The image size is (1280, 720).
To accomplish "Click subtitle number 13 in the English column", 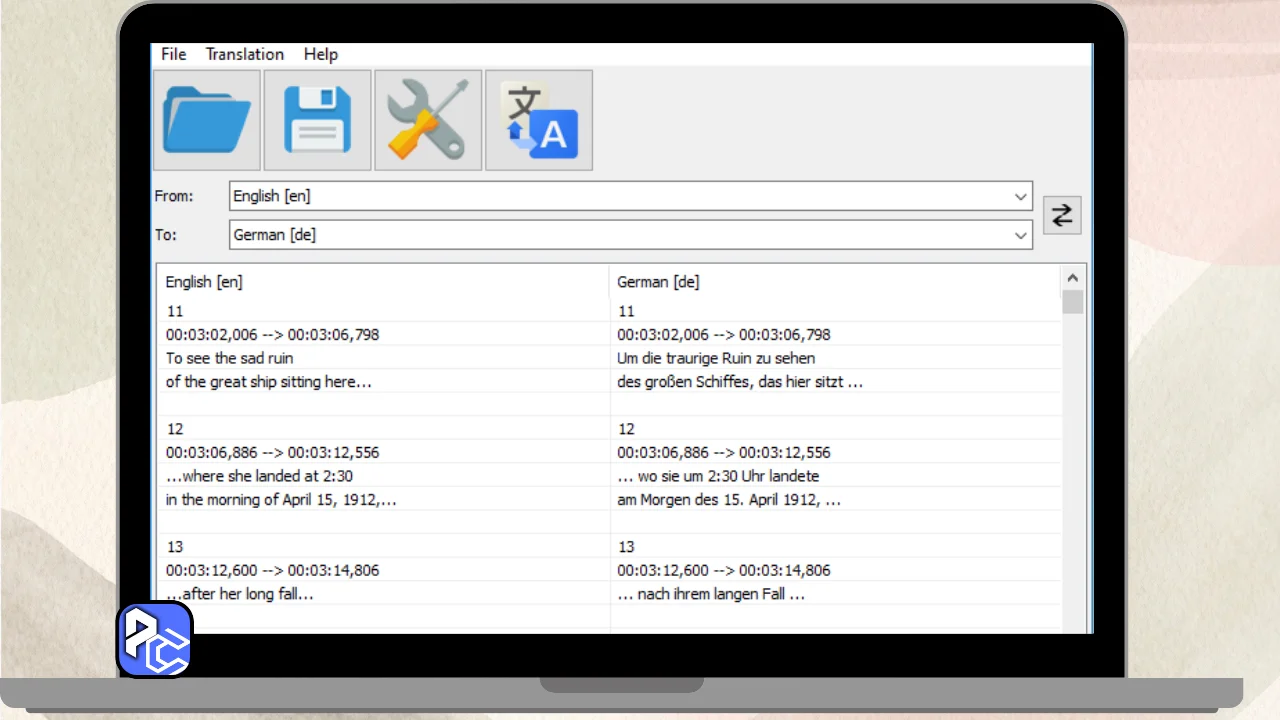I will pyautogui.click(x=175, y=547).
